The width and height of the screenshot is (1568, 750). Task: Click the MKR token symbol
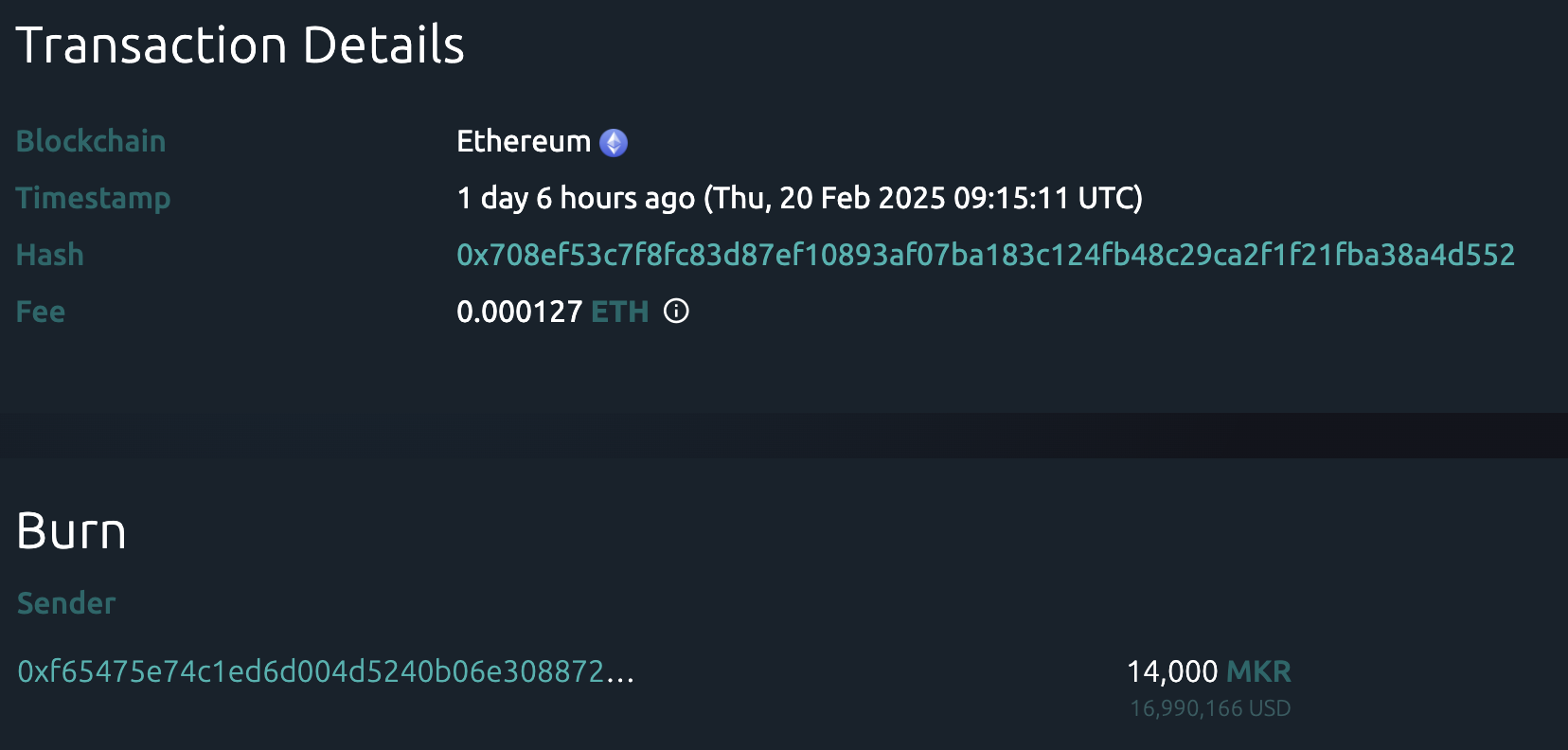click(1258, 671)
